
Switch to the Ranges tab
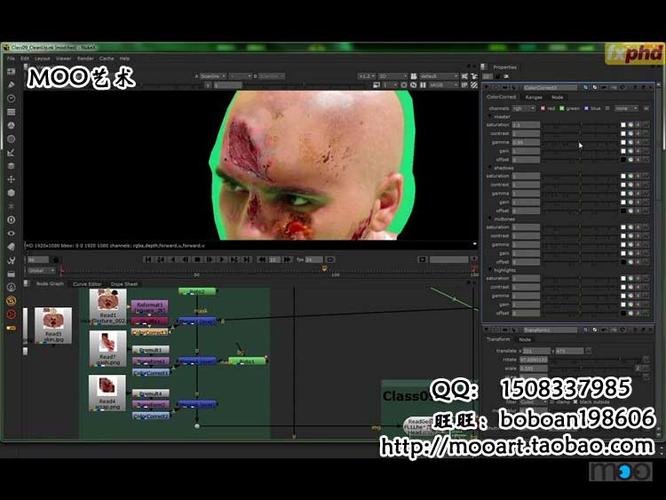point(531,97)
